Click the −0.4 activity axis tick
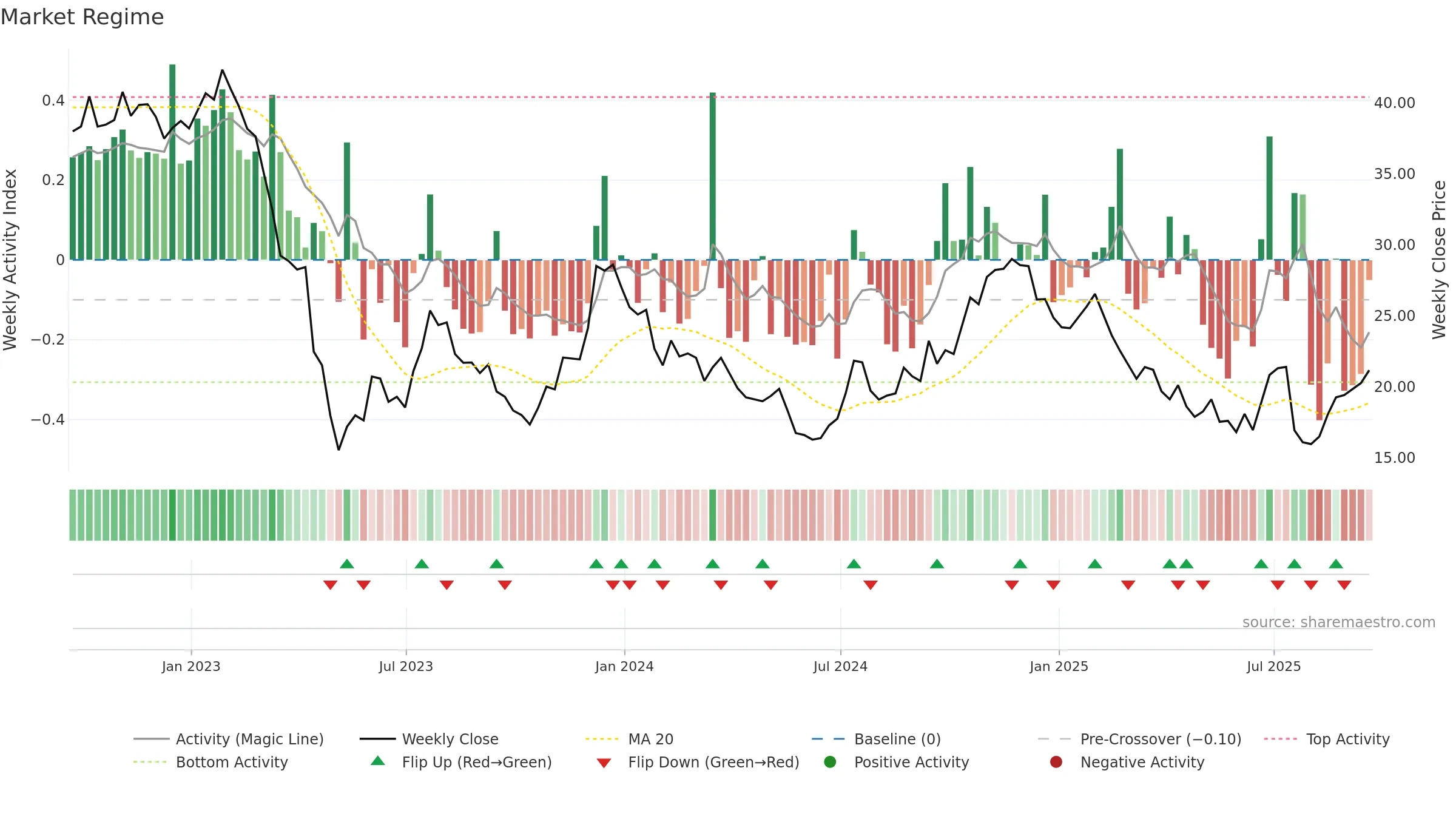1456x819 pixels. pyautogui.click(x=48, y=419)
